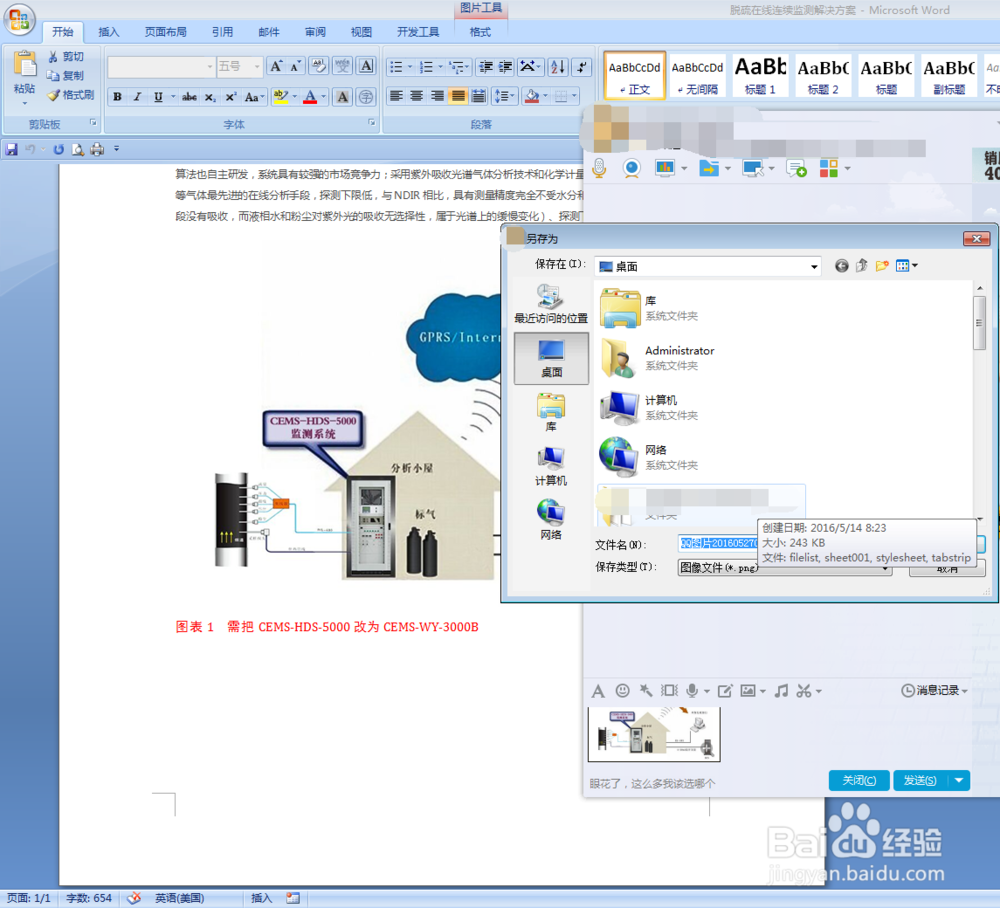Click the Increase Indent icon
This screenshot has width=1000, height=908.
[506, 67]
